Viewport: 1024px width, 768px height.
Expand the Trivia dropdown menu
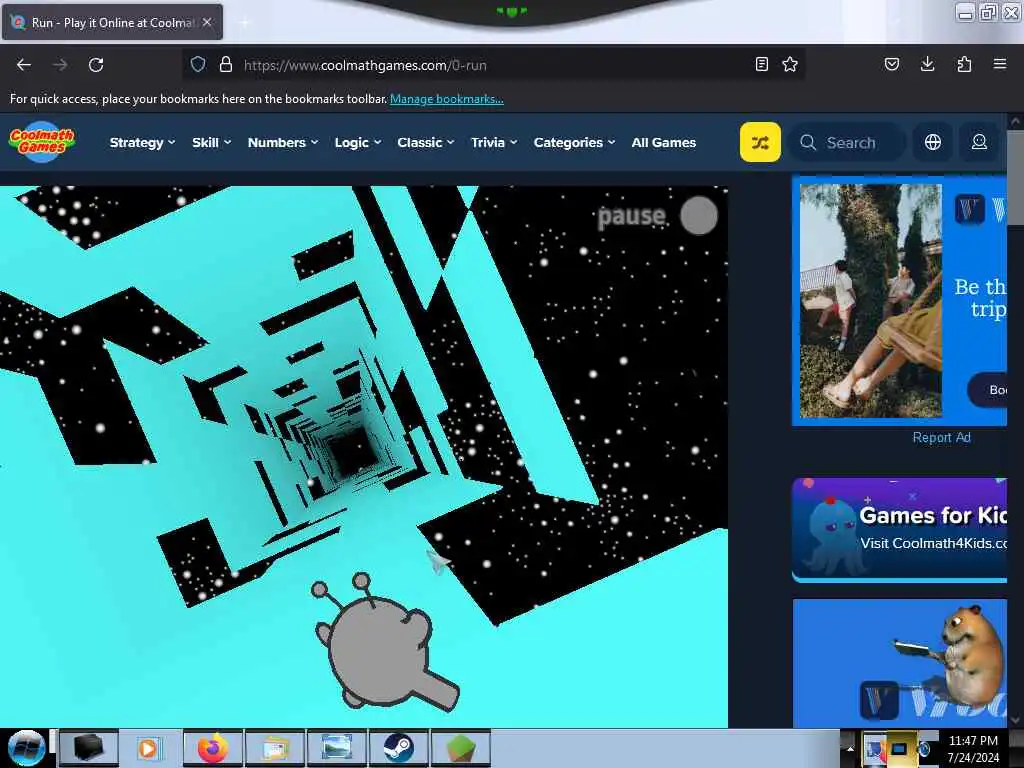point(494,142)
